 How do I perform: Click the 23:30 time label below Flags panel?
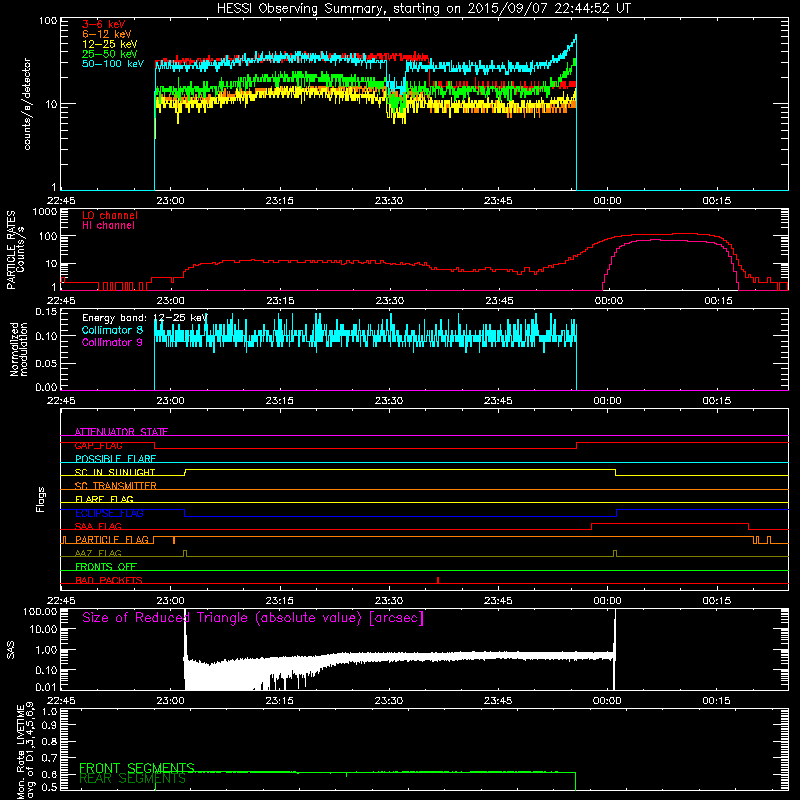(x=389, y=601)
